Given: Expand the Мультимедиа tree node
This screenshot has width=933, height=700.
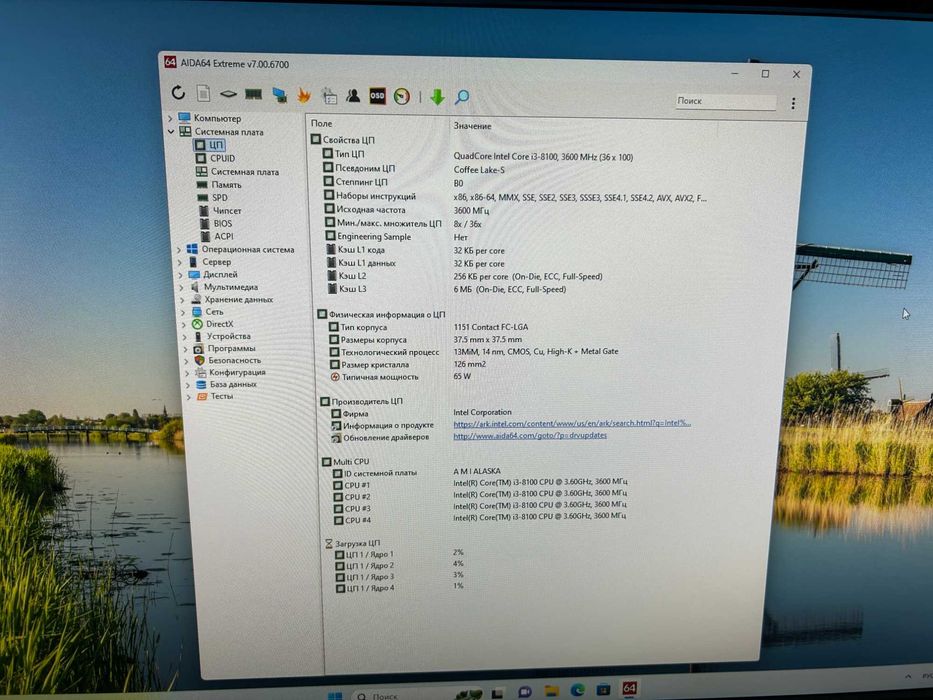Looking at the screenshot, I should point(181,288).
